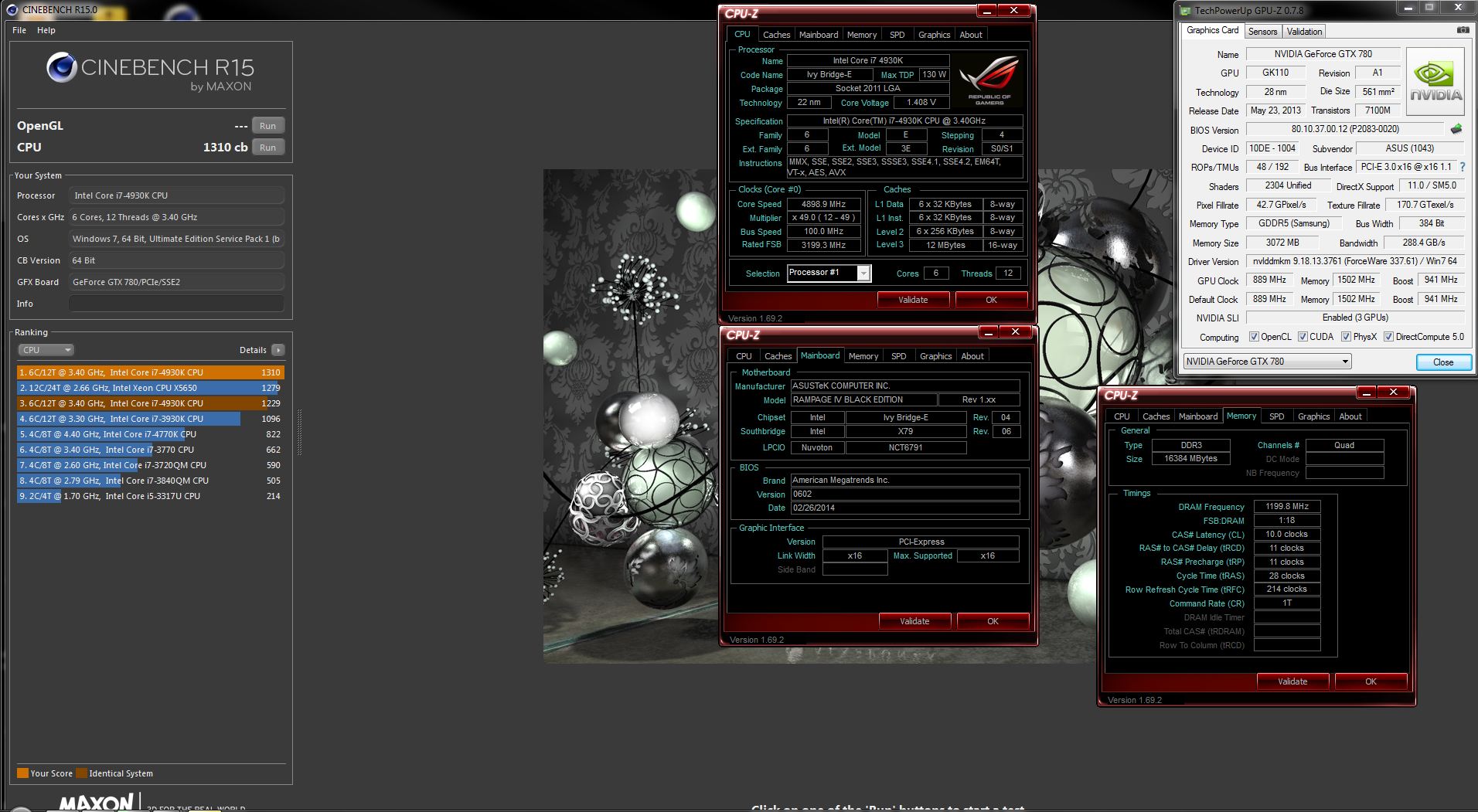Open the Cinebench Help menu

(46, 30)
